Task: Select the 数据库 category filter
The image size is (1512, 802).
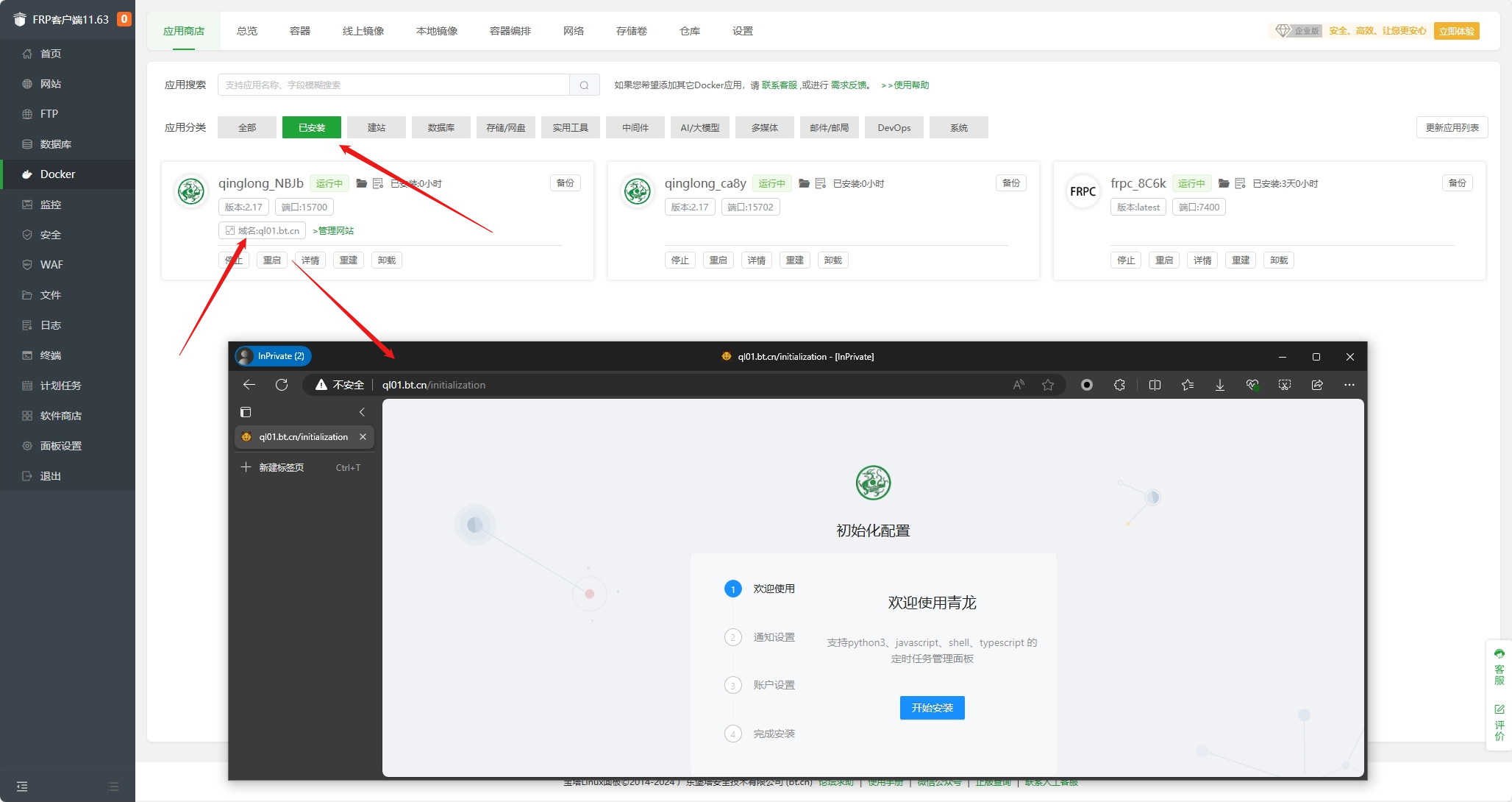Action: 441,127
